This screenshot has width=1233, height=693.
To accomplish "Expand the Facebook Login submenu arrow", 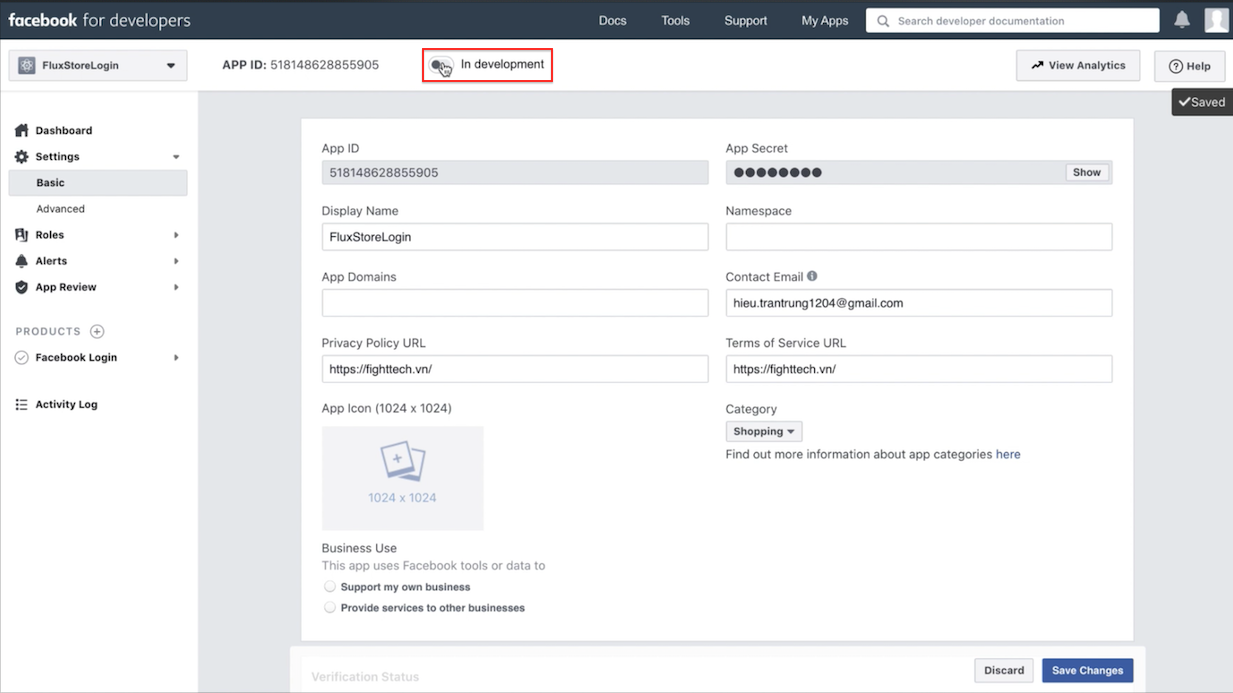I will pyautogui.click(x=176, y=358).
